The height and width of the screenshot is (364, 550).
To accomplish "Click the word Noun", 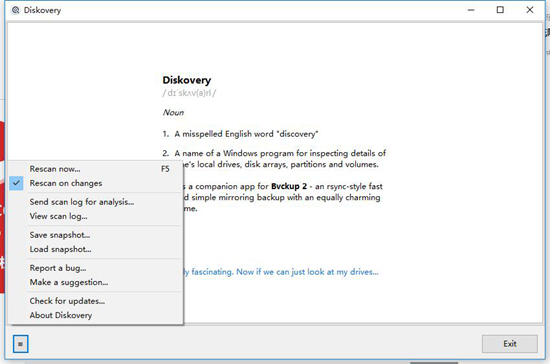I will (x=173, y=112).
